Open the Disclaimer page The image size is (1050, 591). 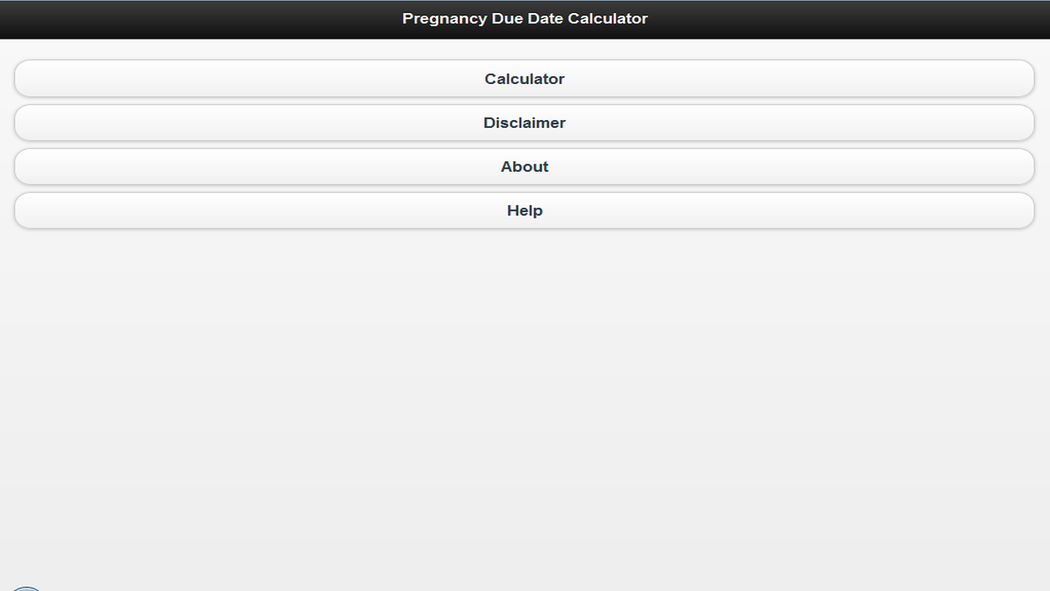click(x=524, y=123)
